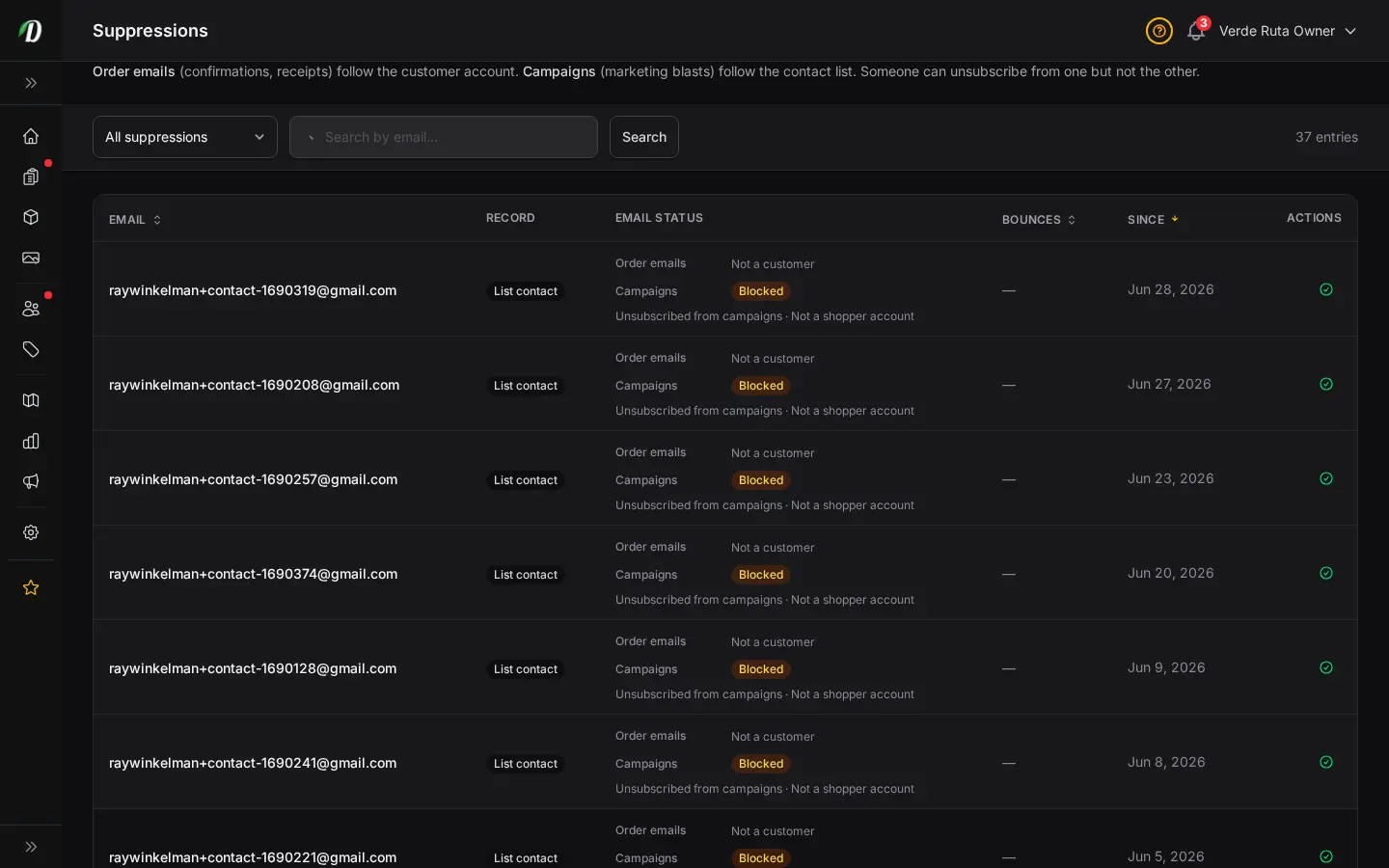This screenshot has height=868, width=1389.
Task: Click the 37 entries count
Action: pyautogui.click(x=1326, y=137)
